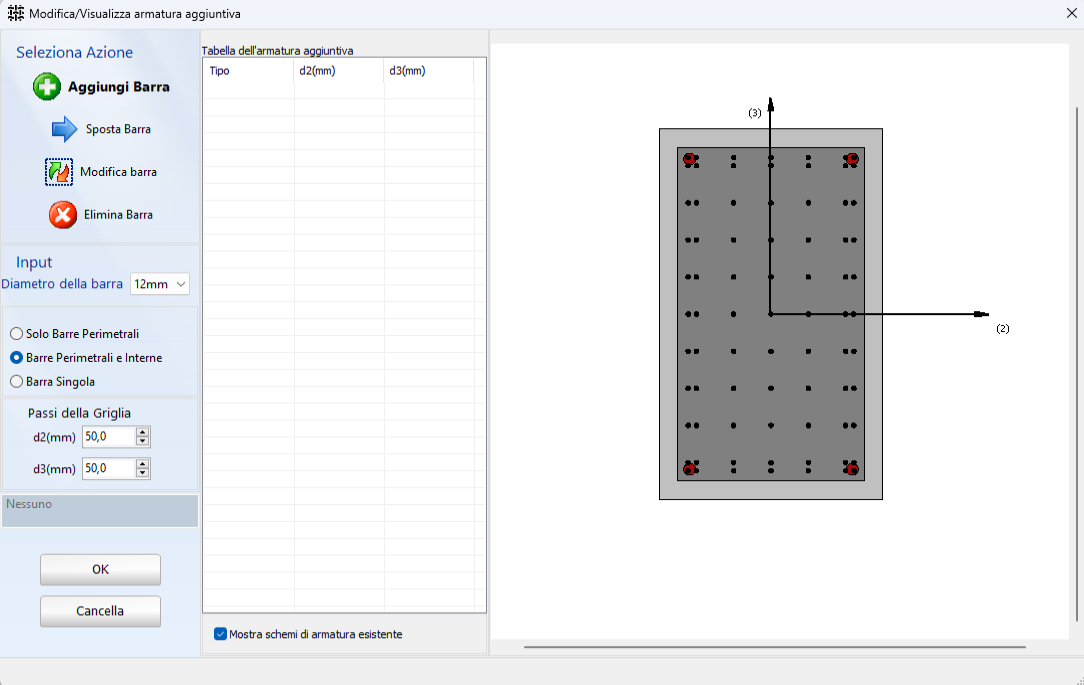This screenshot has width=1084, height=685.
Task: Click the Modifica barra swap-arrows icon
Action: point(59,172)
